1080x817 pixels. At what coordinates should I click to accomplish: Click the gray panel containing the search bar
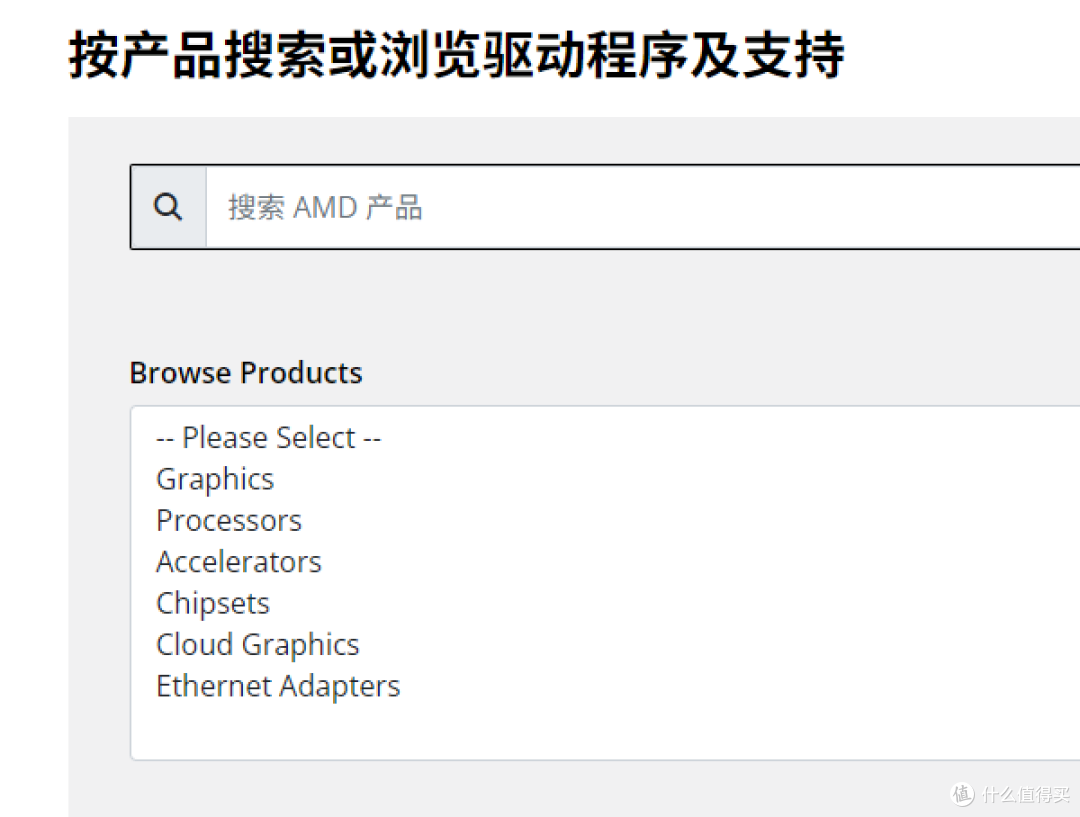(x=600, y=300)
